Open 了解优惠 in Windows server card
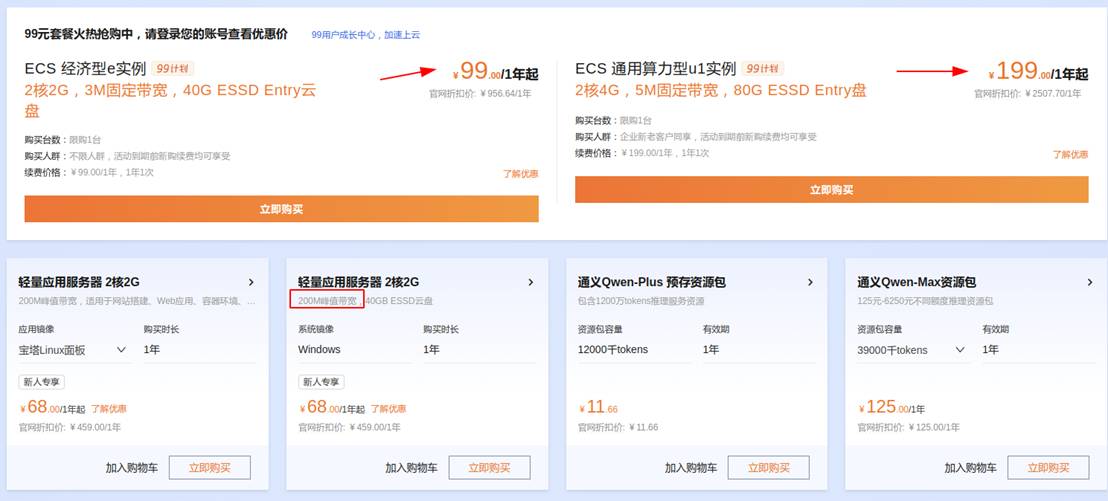The width and height of the screenshot is (1108, 501). point(389,409)
